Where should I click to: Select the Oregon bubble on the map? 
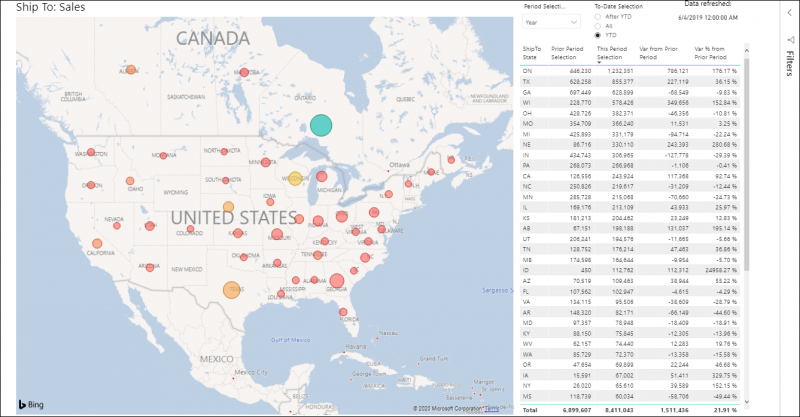91,185
